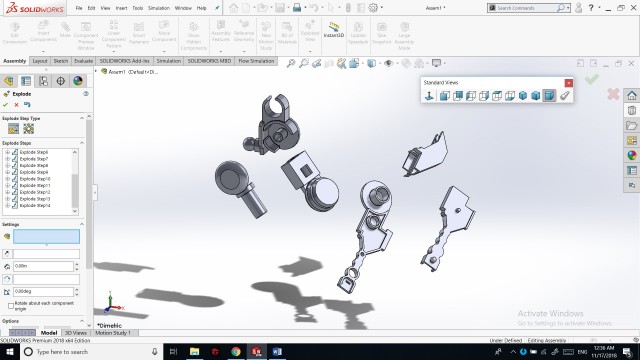
Task: Click the Zoom to Area icon
Action: [304, 63]
